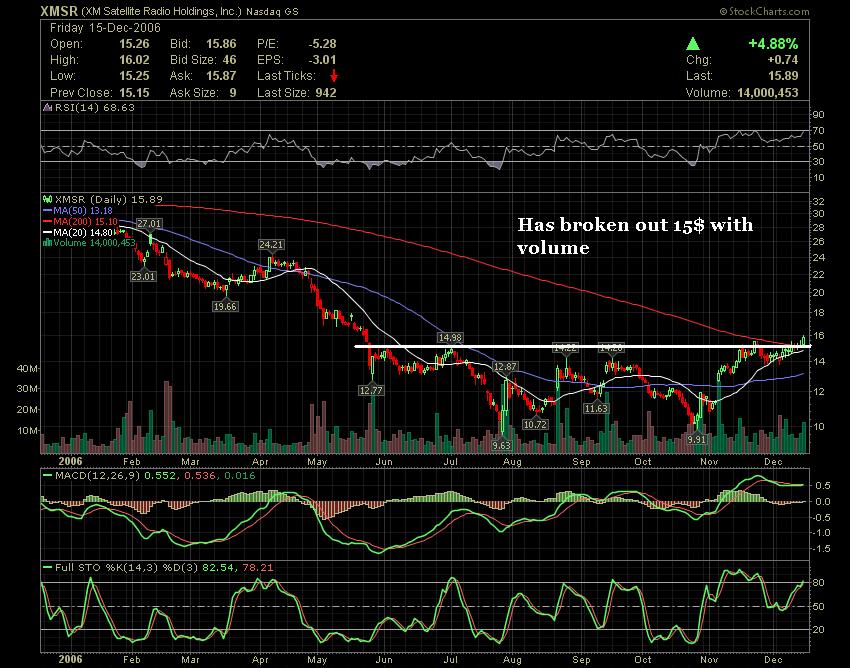
Task: Click the Bid Size value 46
Action: coord(229,60)
